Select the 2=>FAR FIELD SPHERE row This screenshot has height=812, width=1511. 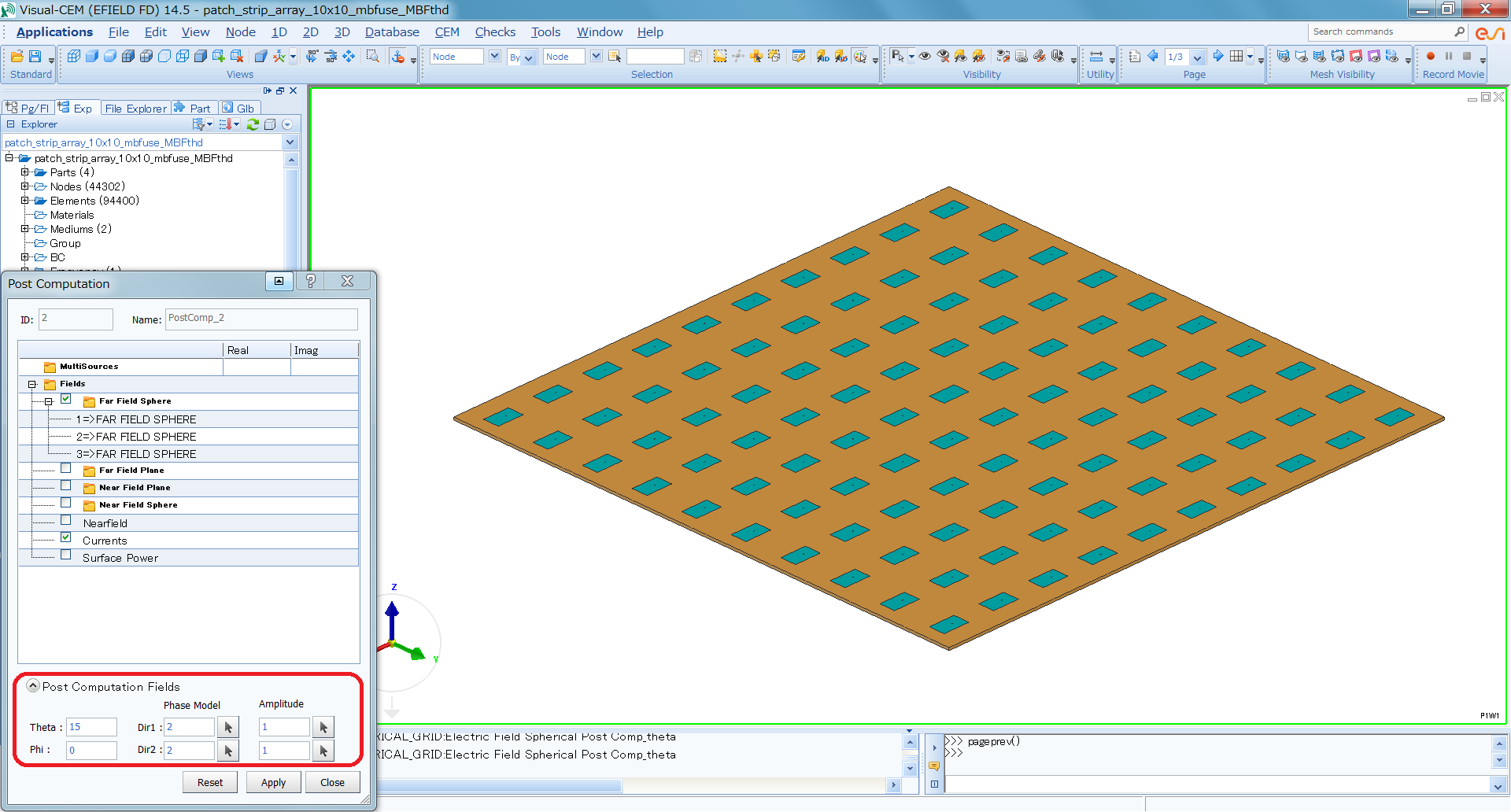point(189,437)
